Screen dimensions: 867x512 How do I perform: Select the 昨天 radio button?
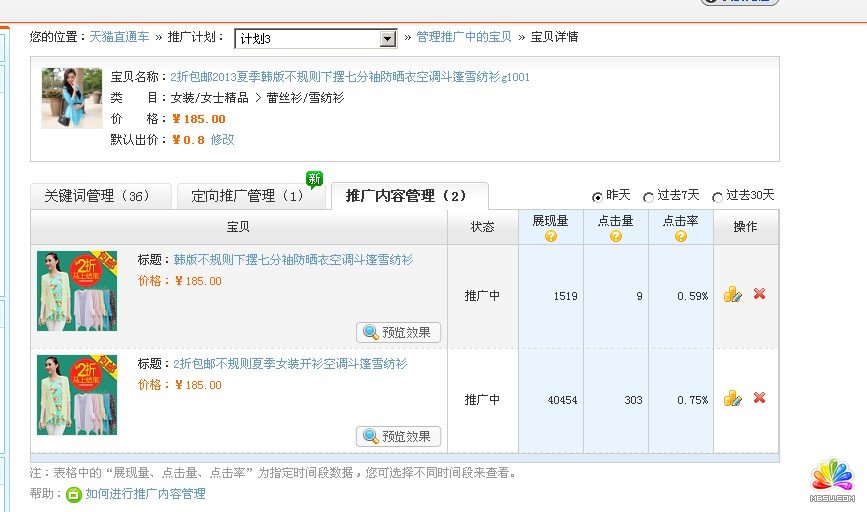coord(598,197)
